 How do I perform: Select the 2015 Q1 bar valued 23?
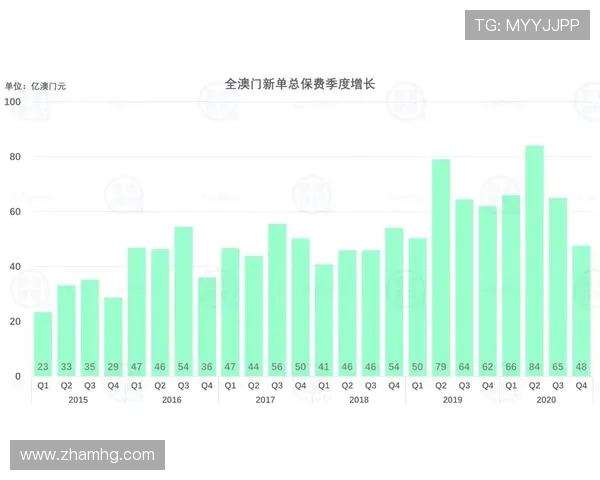[x=43, y=344]
